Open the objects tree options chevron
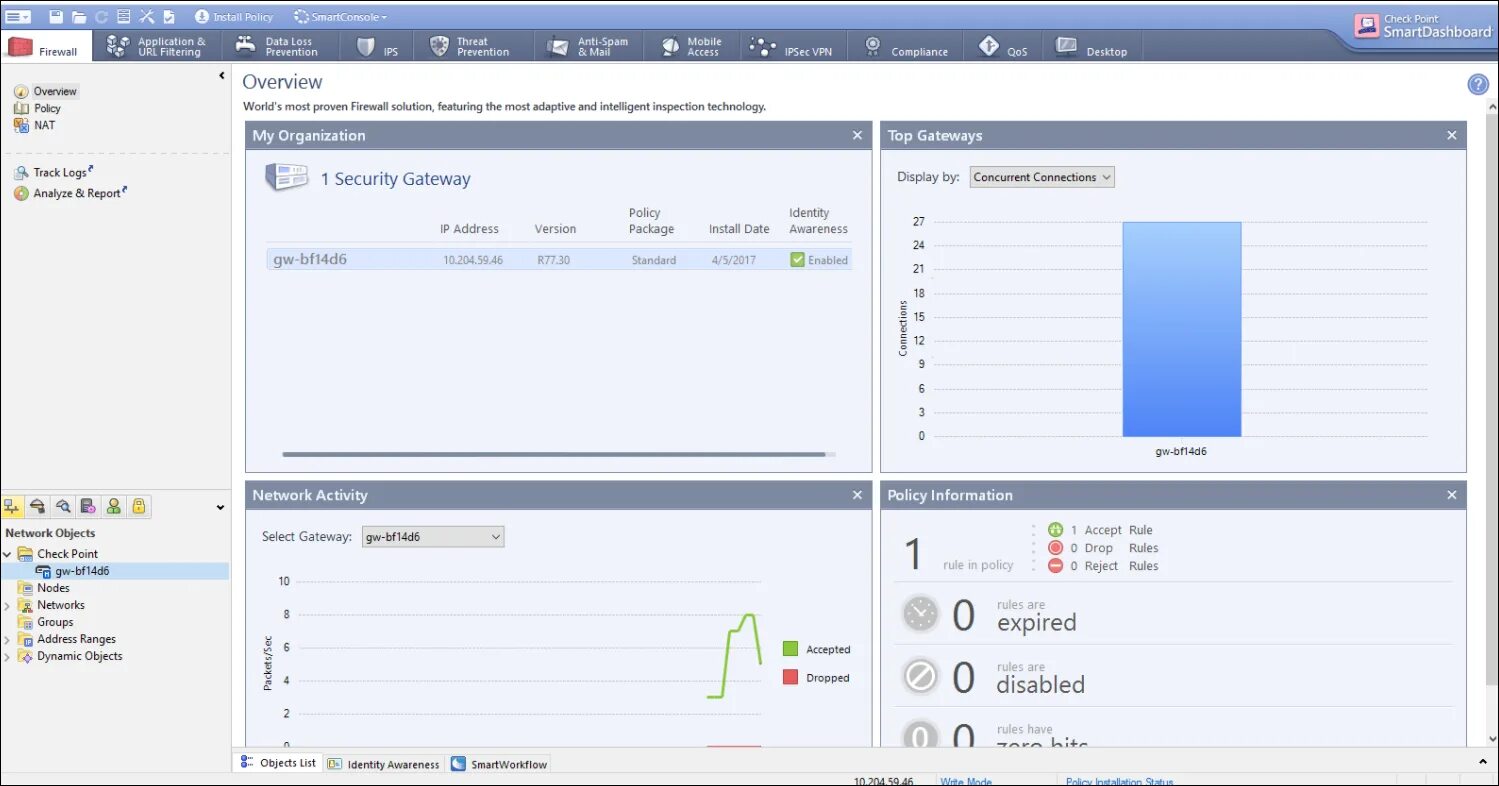 (220, 508)
